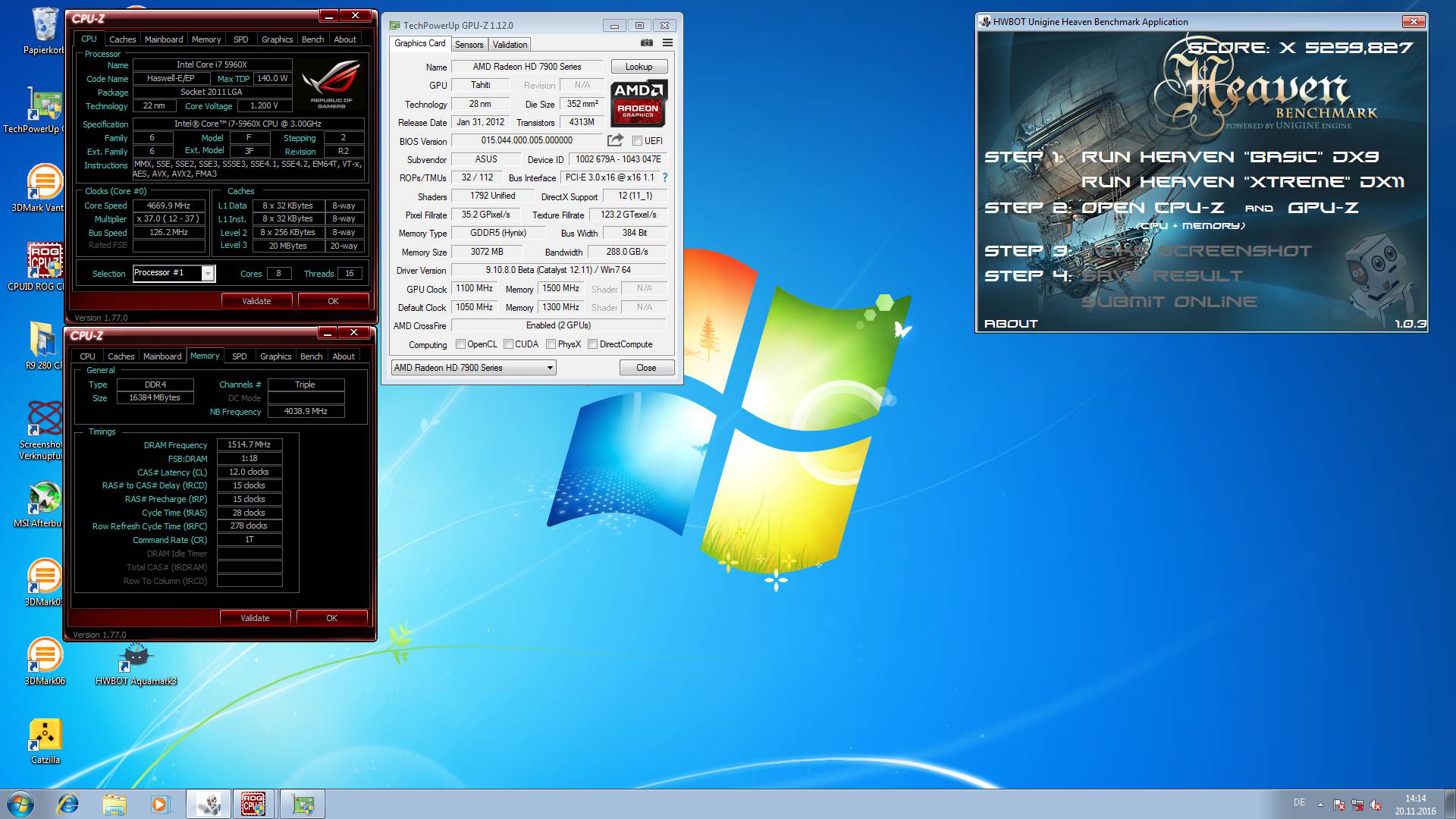1456x819 pixels.
Task: Open About tab in upper CPU-Z window
Action: pyautogui.click(x=345, y=39)
